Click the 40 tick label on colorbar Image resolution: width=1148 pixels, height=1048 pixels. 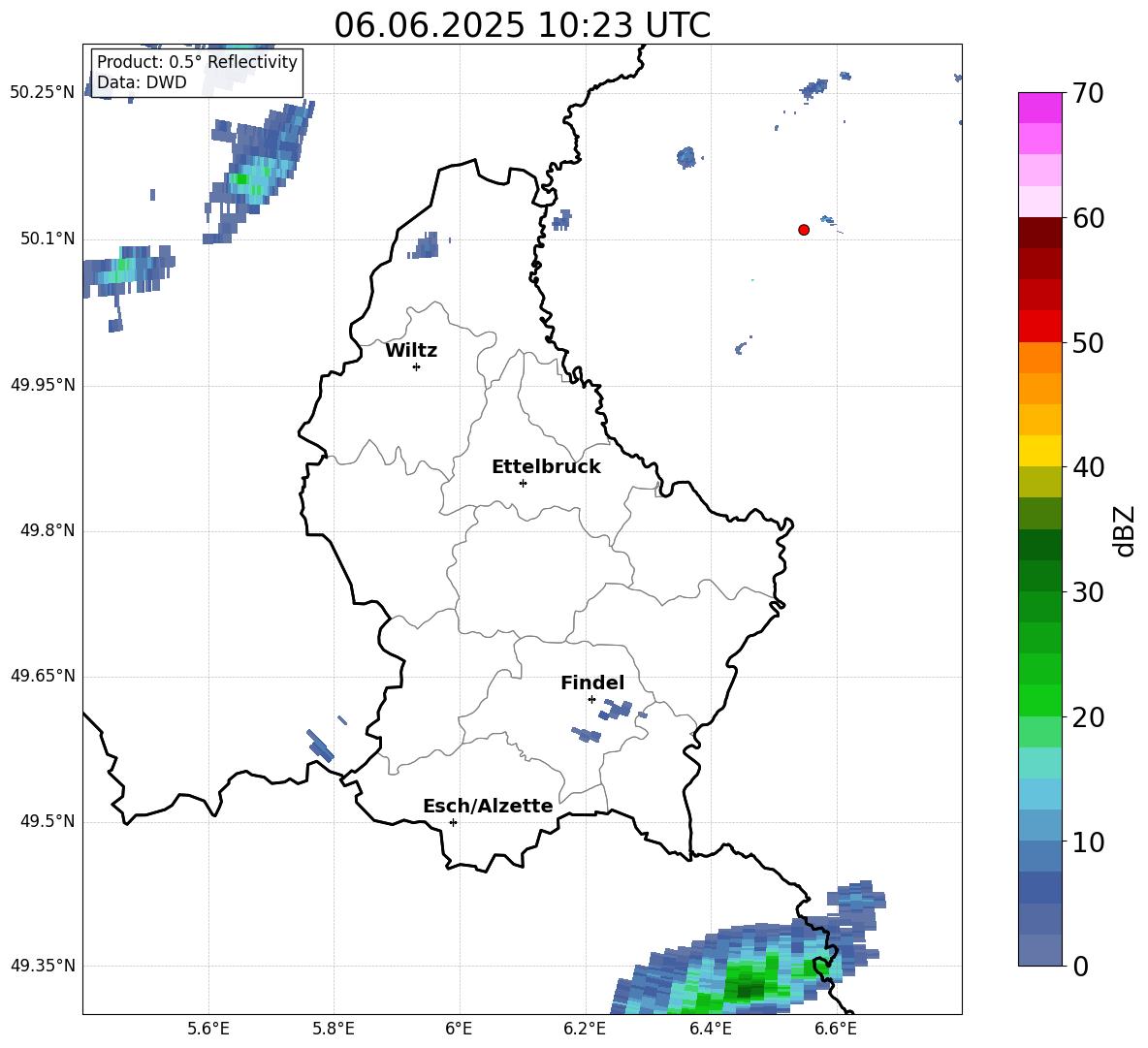point(1088,467)
